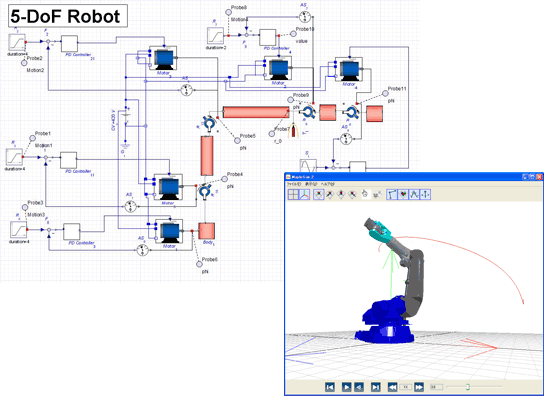Select the Body 1 red block
Viewport: 544px width, 396px height.
click(x=206, y=231)
